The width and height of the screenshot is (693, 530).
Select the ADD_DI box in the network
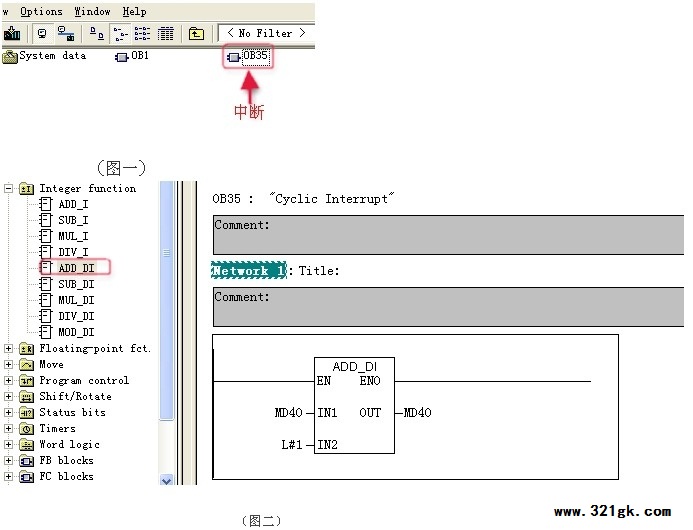point(354,405)
